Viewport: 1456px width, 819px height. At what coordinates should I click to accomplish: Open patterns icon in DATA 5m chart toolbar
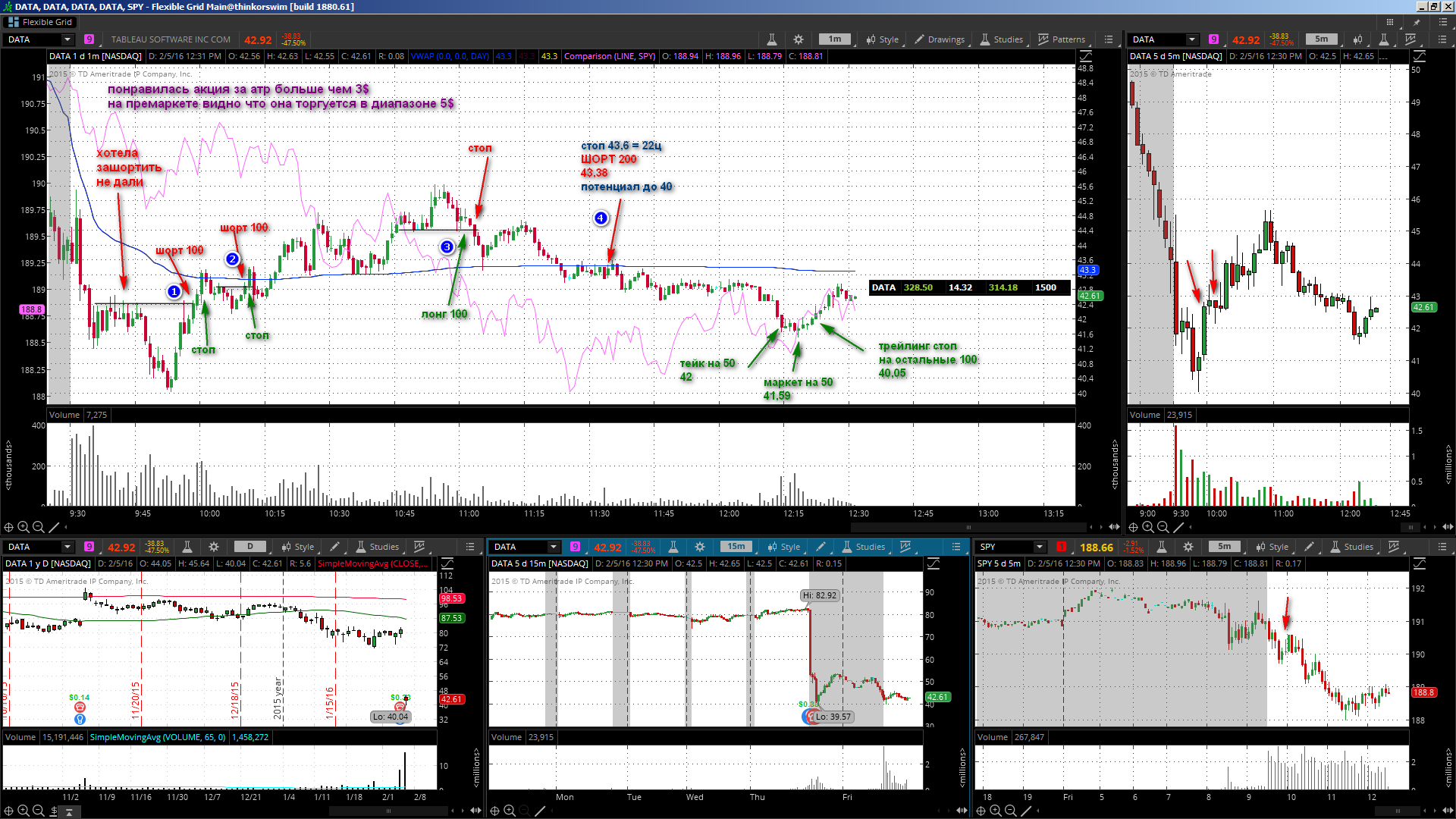1410,39
